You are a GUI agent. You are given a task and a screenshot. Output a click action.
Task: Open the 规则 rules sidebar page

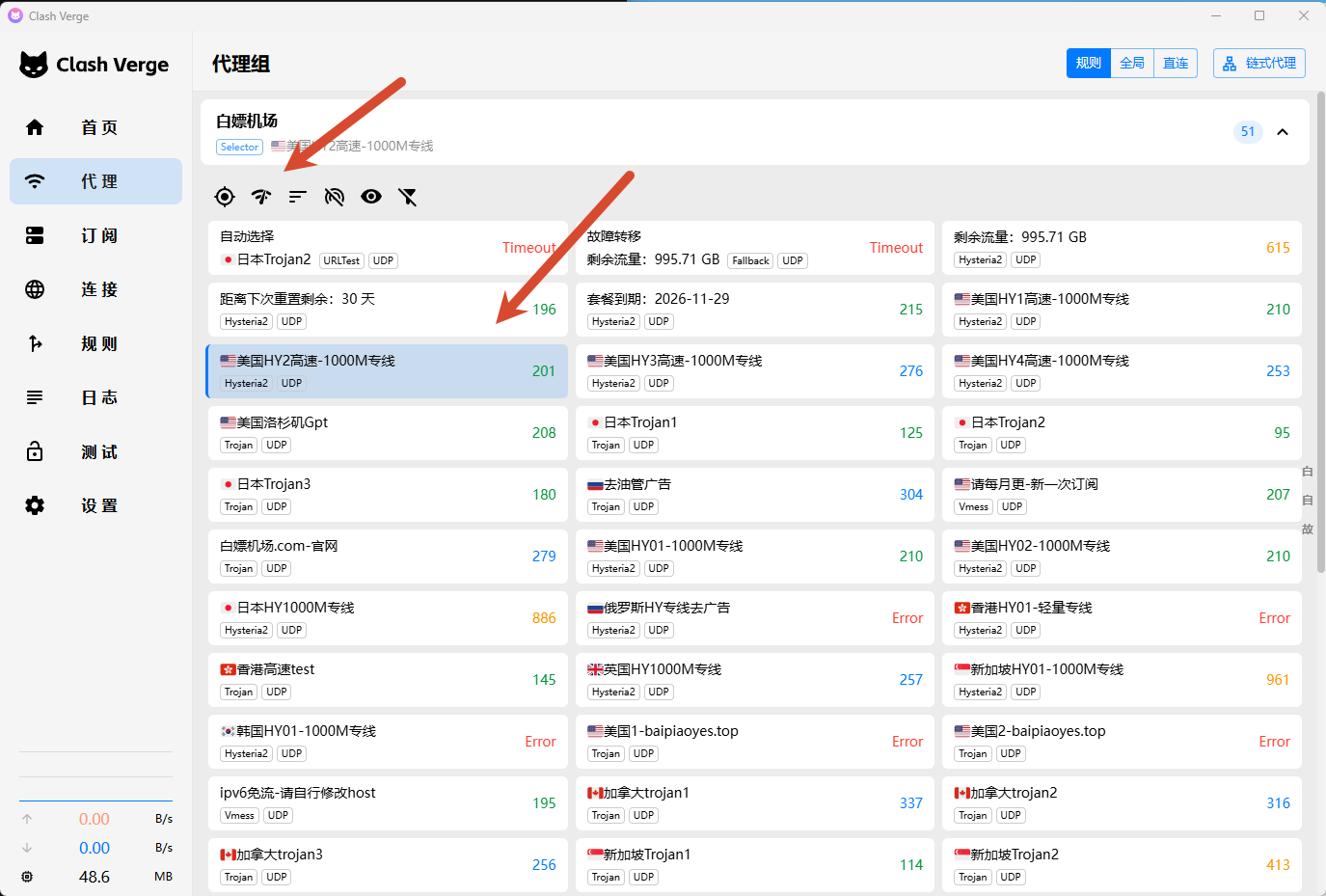pyautogui.click(x=95, y=343)
